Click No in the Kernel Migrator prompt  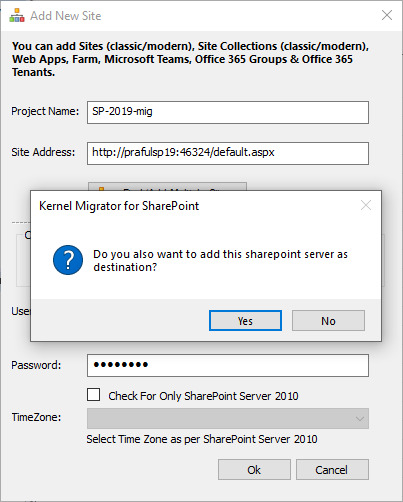328,321
